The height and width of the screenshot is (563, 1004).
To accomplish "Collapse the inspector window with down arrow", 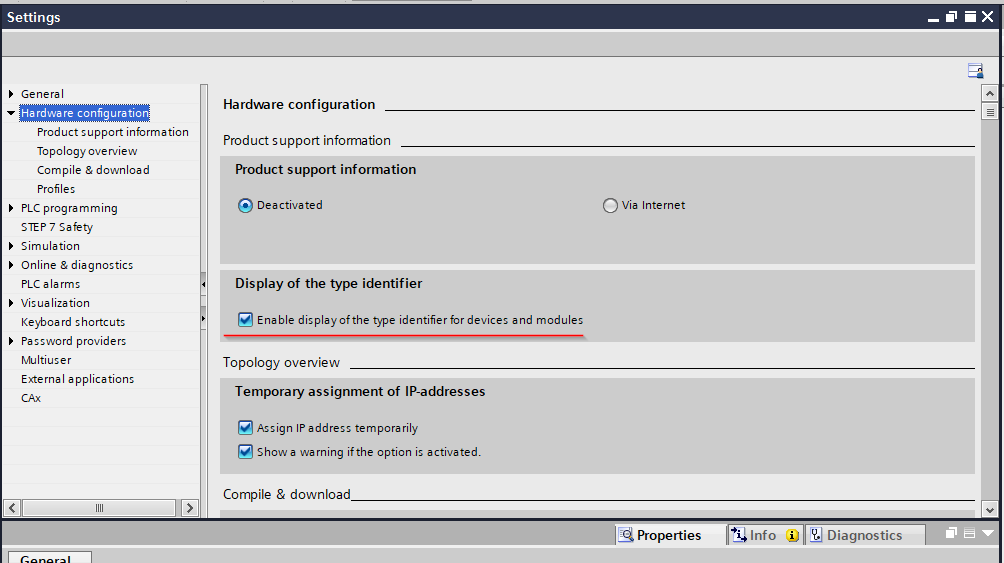I will pyautogui.click(x=987, y=533).
